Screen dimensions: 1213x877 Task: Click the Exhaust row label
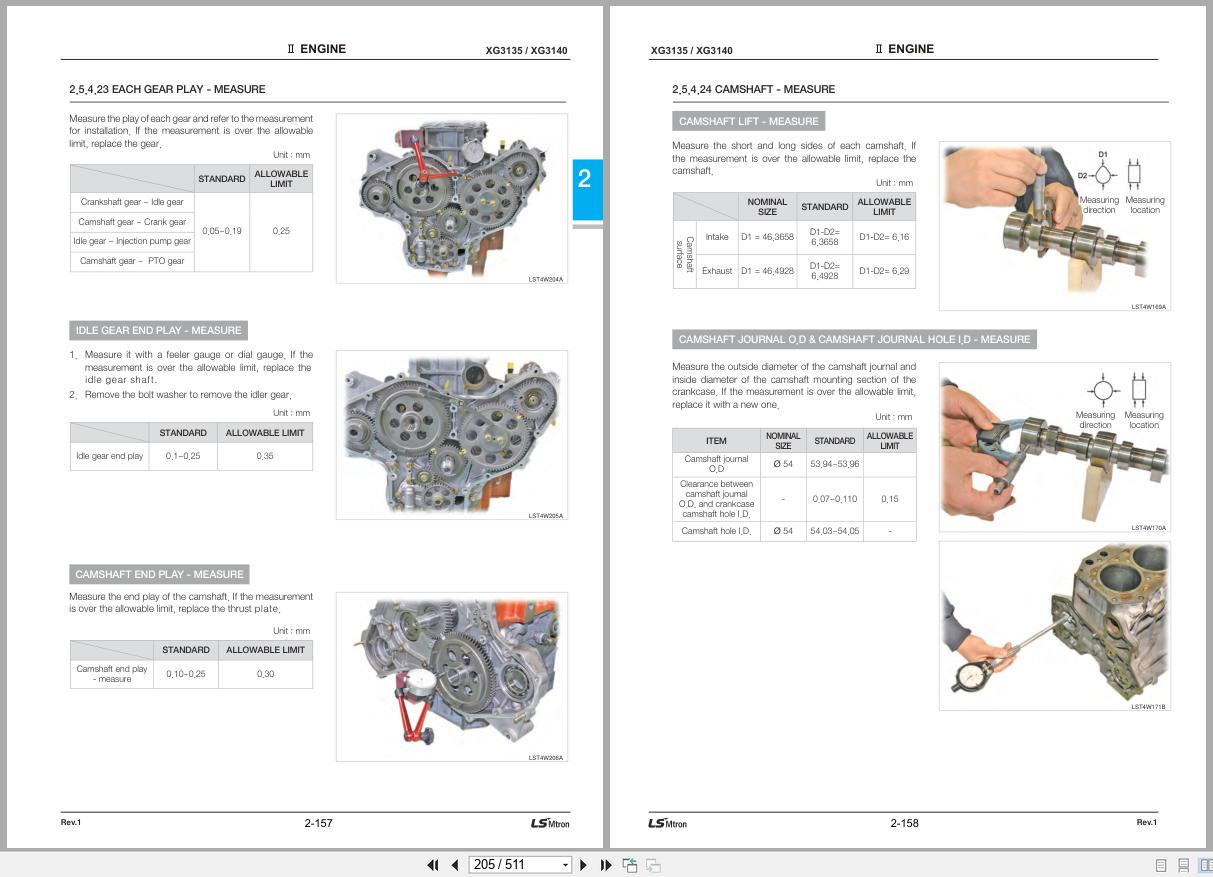pyautogui.click(x=717, y=271)
